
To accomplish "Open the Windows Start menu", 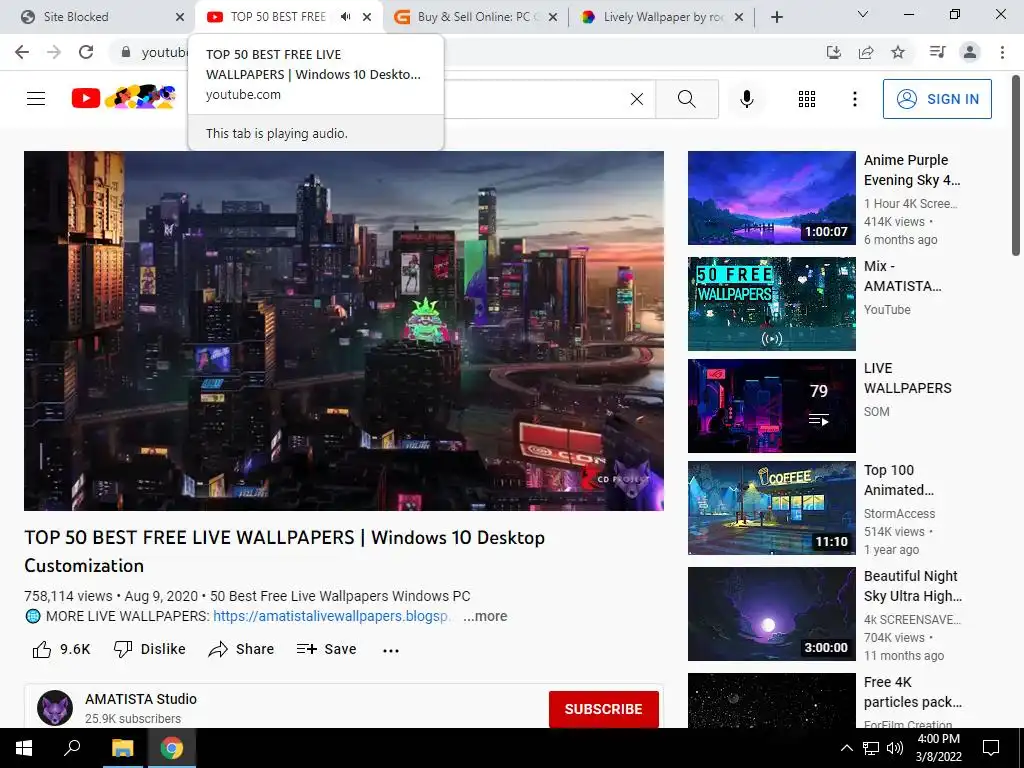I will coord(24,748).
